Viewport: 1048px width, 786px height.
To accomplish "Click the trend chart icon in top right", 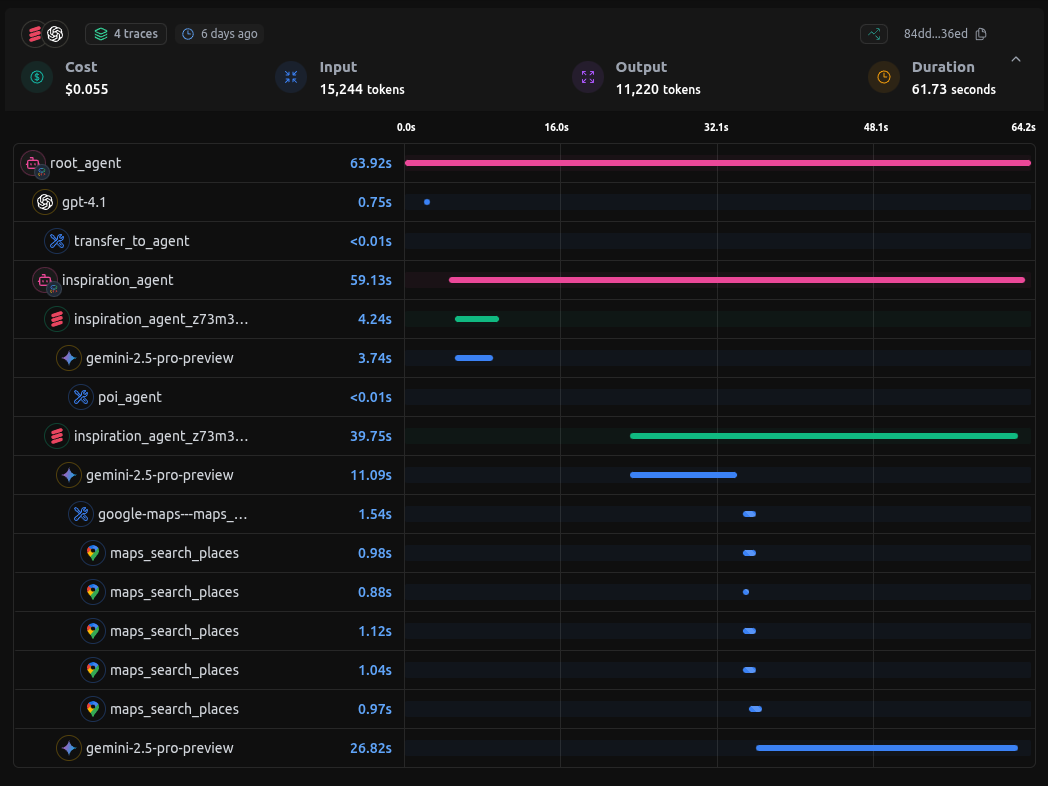I will [x=873, y=33].
